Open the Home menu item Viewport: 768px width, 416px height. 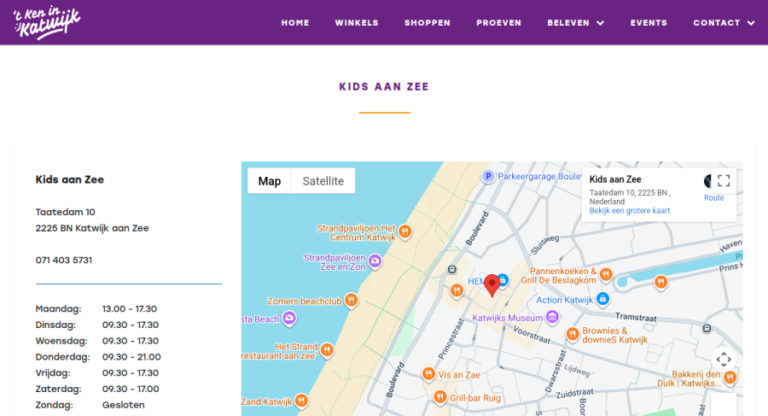pyautogui.click(x=295, y=23)
